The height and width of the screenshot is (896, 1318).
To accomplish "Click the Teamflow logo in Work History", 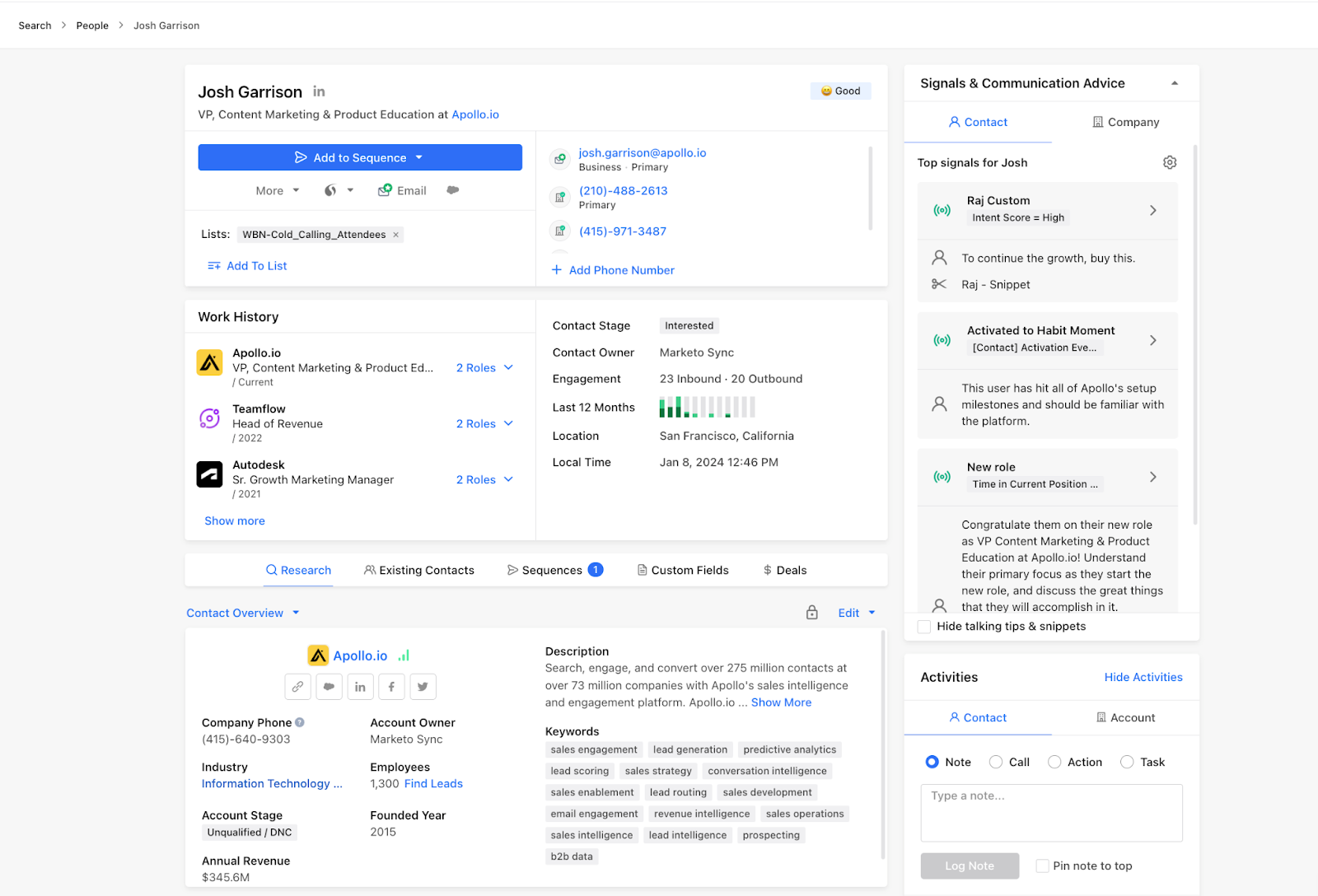I will point(209,418).
